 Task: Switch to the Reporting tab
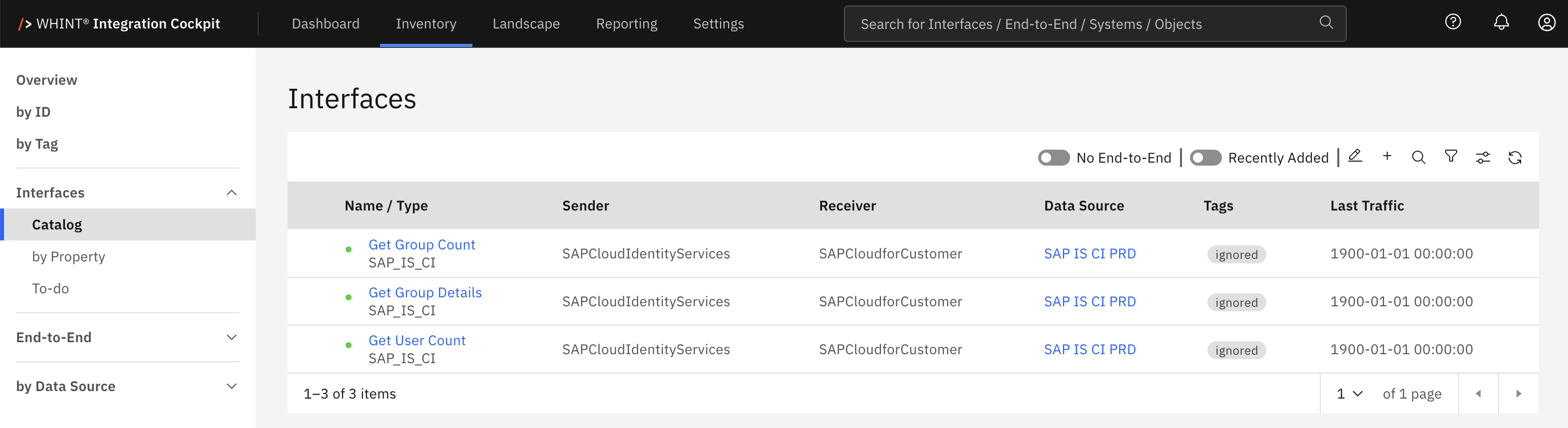point(626,24)
